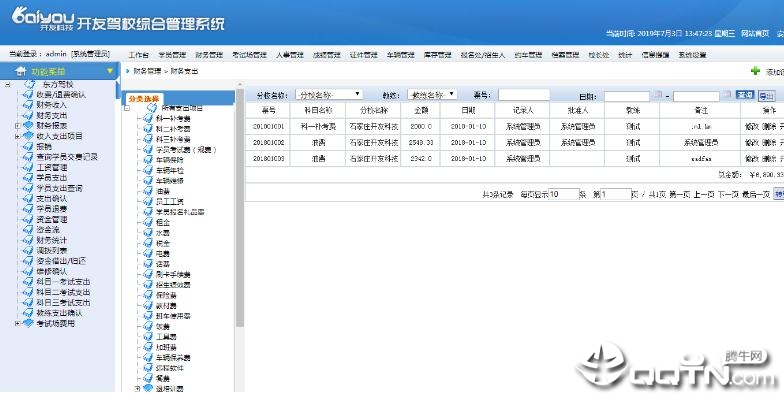Select 资金借出/归还 in the sidebar
This screenshot has width=784, height=394.
click(62, 261)
